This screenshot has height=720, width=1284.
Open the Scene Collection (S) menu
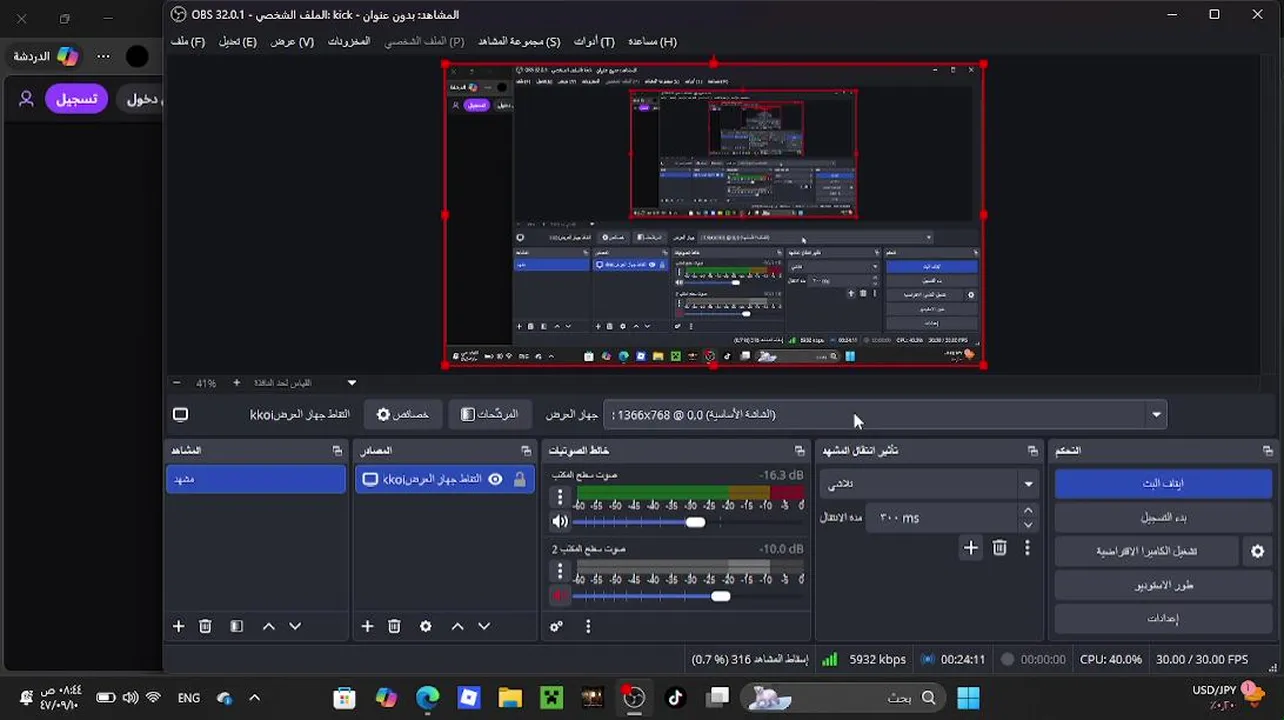pos(519,41)
